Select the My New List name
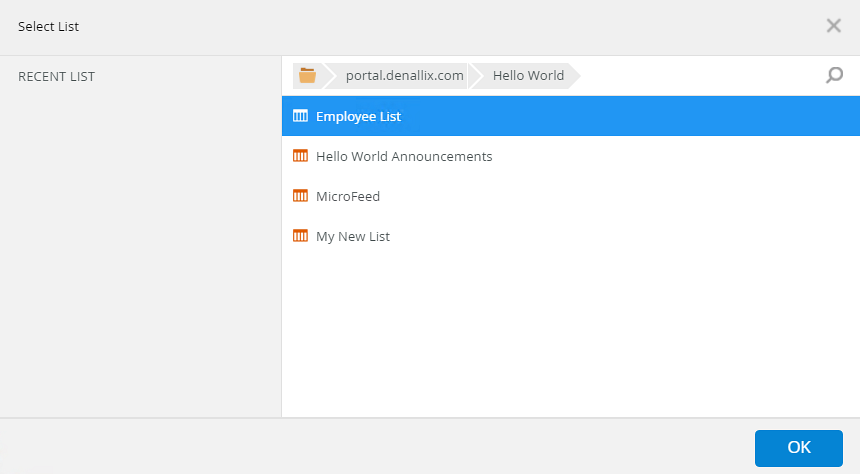Image resolution: width=860 pixels, height=474 pixels. pyautogui.click(x=353, y=237)
